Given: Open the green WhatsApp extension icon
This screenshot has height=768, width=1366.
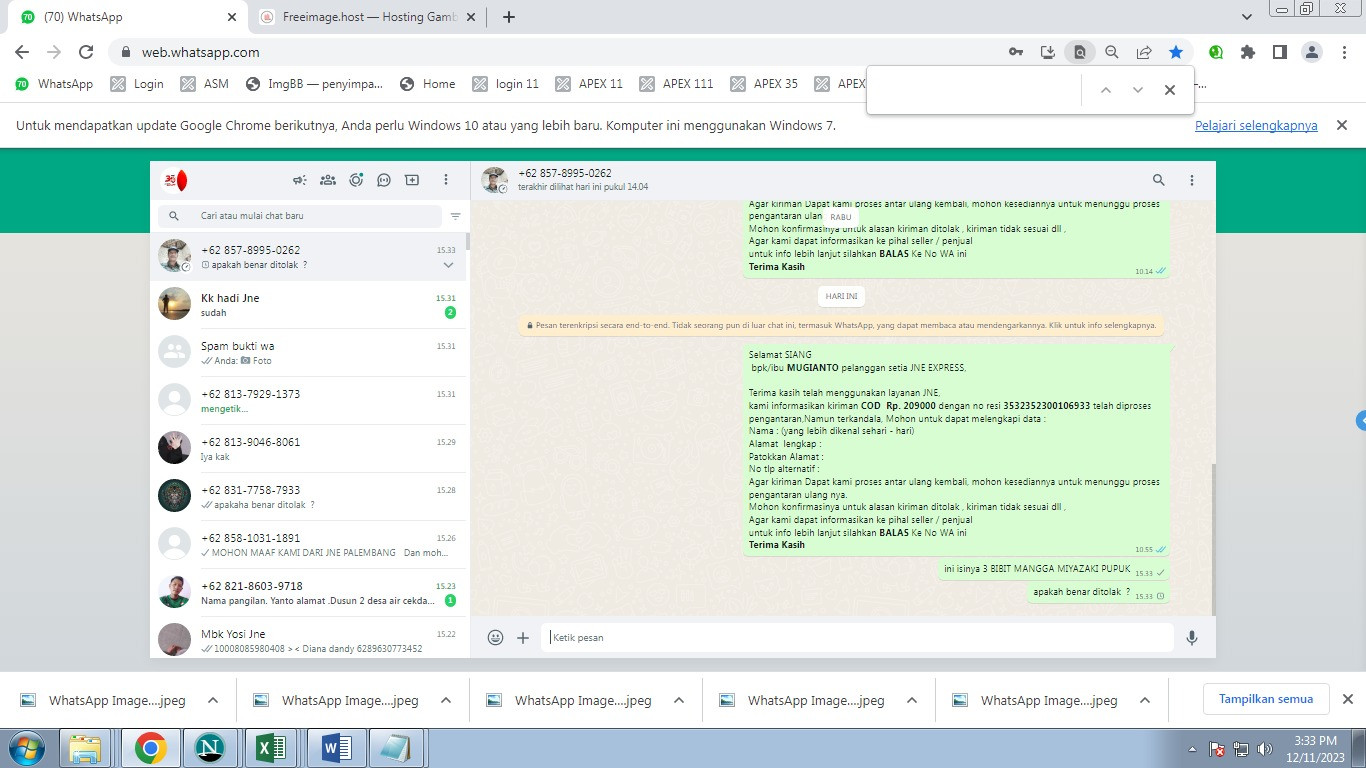Looking at the screenshot, I should coord(1216,52).
